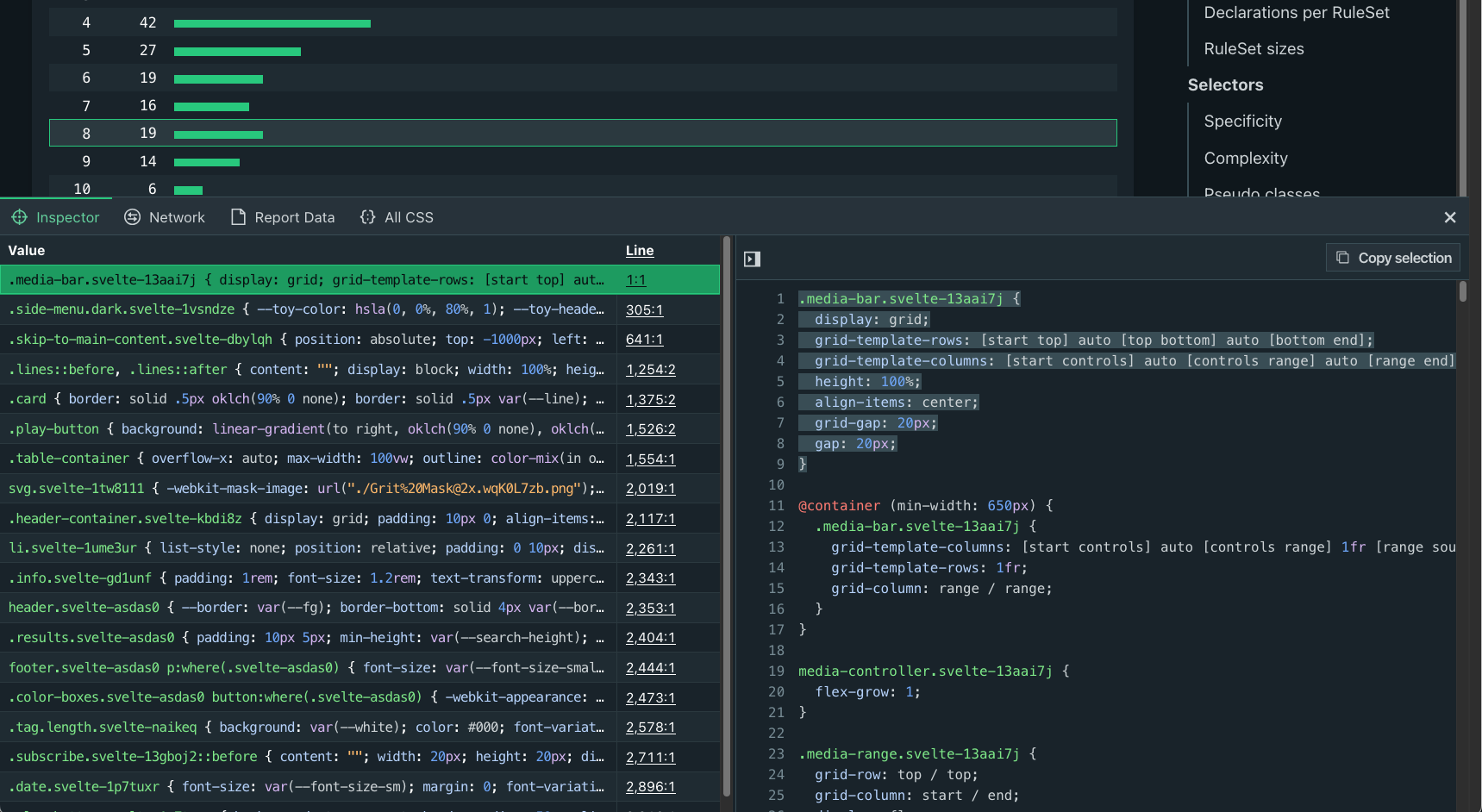This screenshot has width=1482, height=812.
Task: Open line link 1:1 for the media-bar rule
Action: point(635,279)
